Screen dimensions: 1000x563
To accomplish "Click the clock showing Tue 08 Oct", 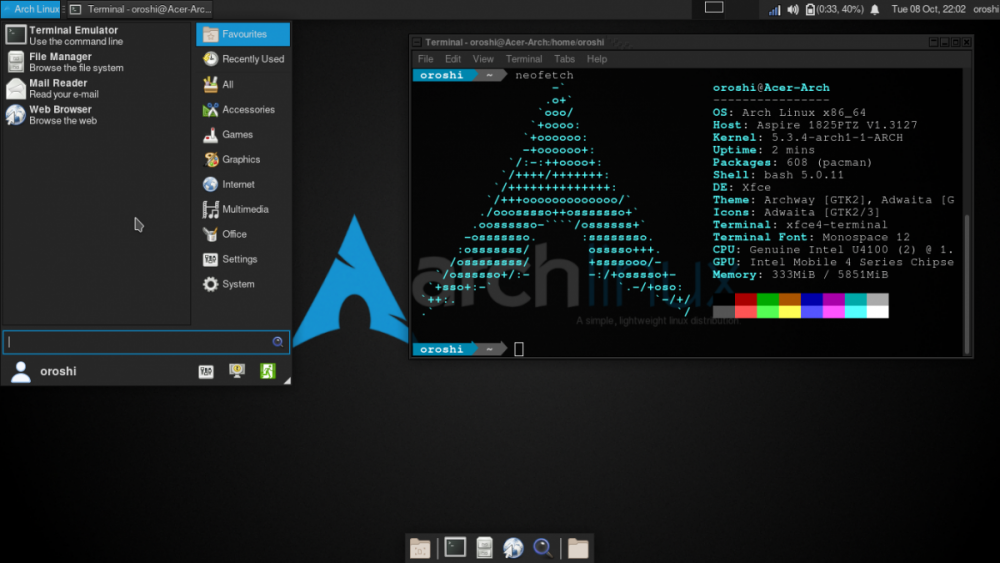I will 928,10.
